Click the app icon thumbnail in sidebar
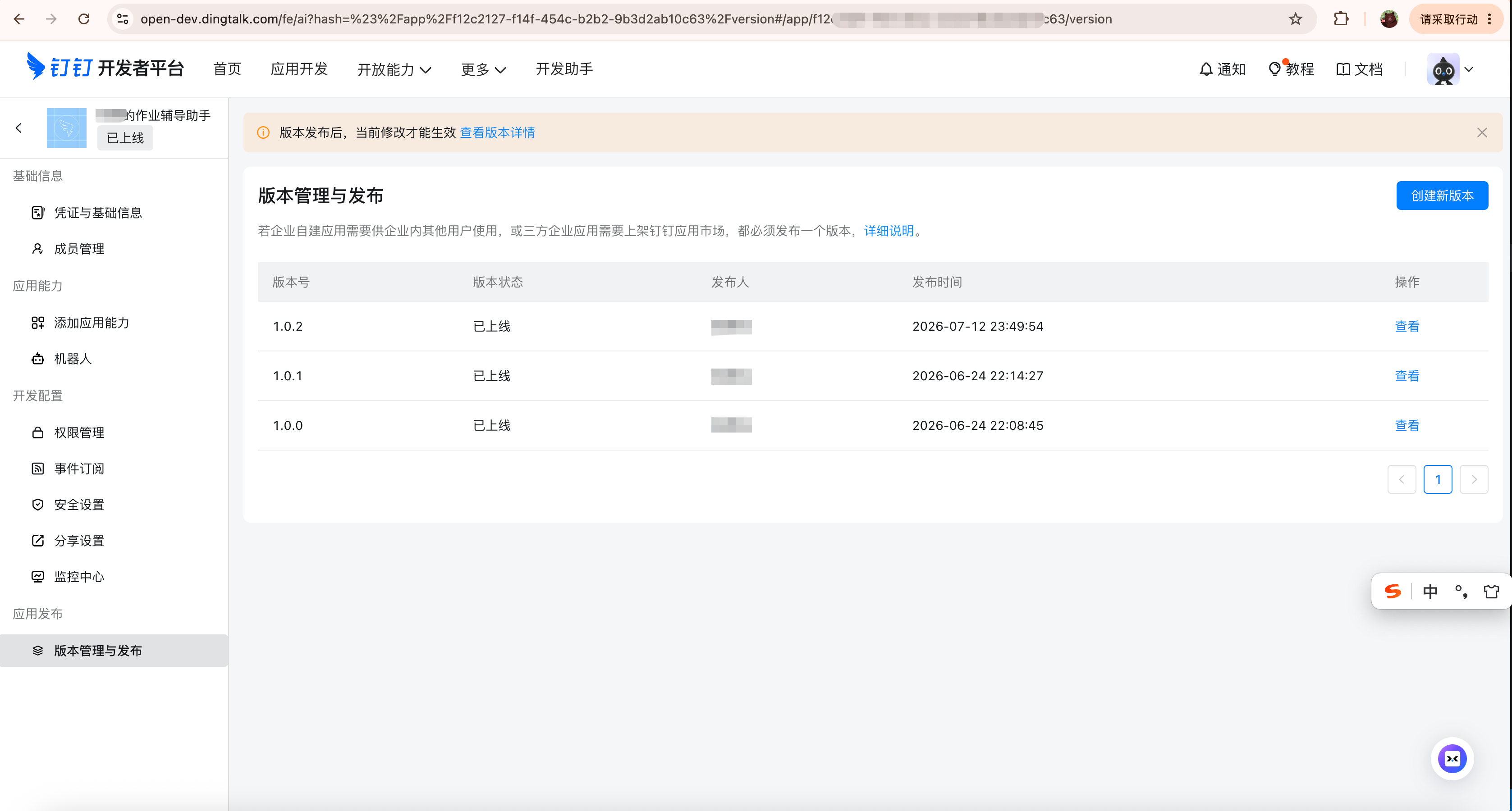 tap(66, 128)
